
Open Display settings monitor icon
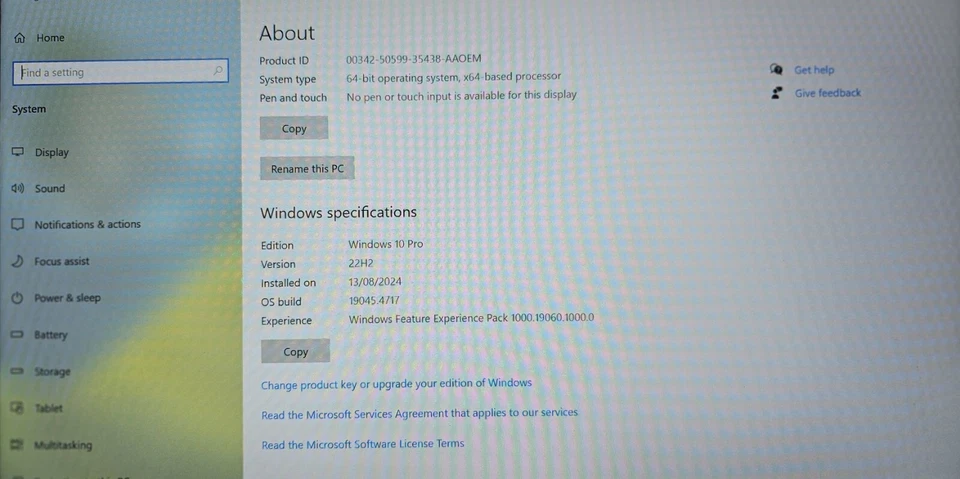coord(18,152)
